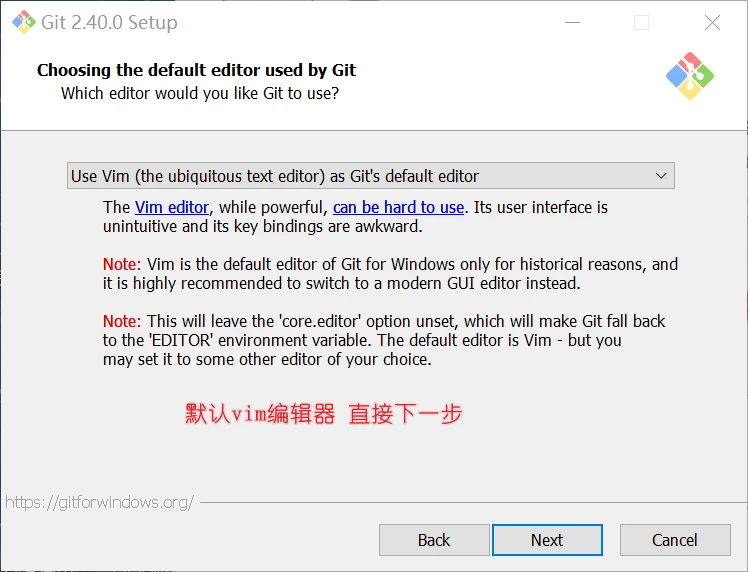Cancel the Git installation

point(675,540)
